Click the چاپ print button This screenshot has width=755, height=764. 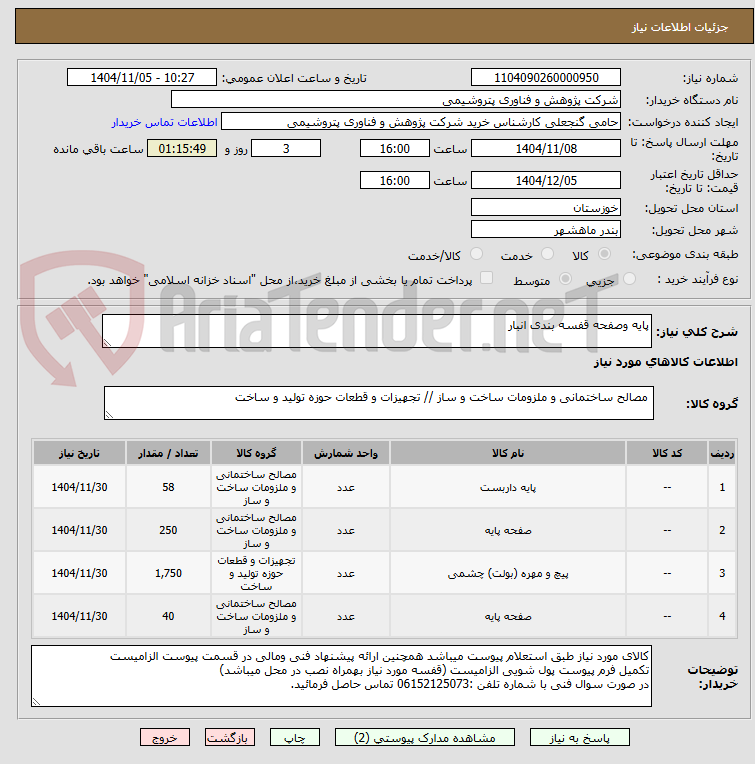[295, 738]
